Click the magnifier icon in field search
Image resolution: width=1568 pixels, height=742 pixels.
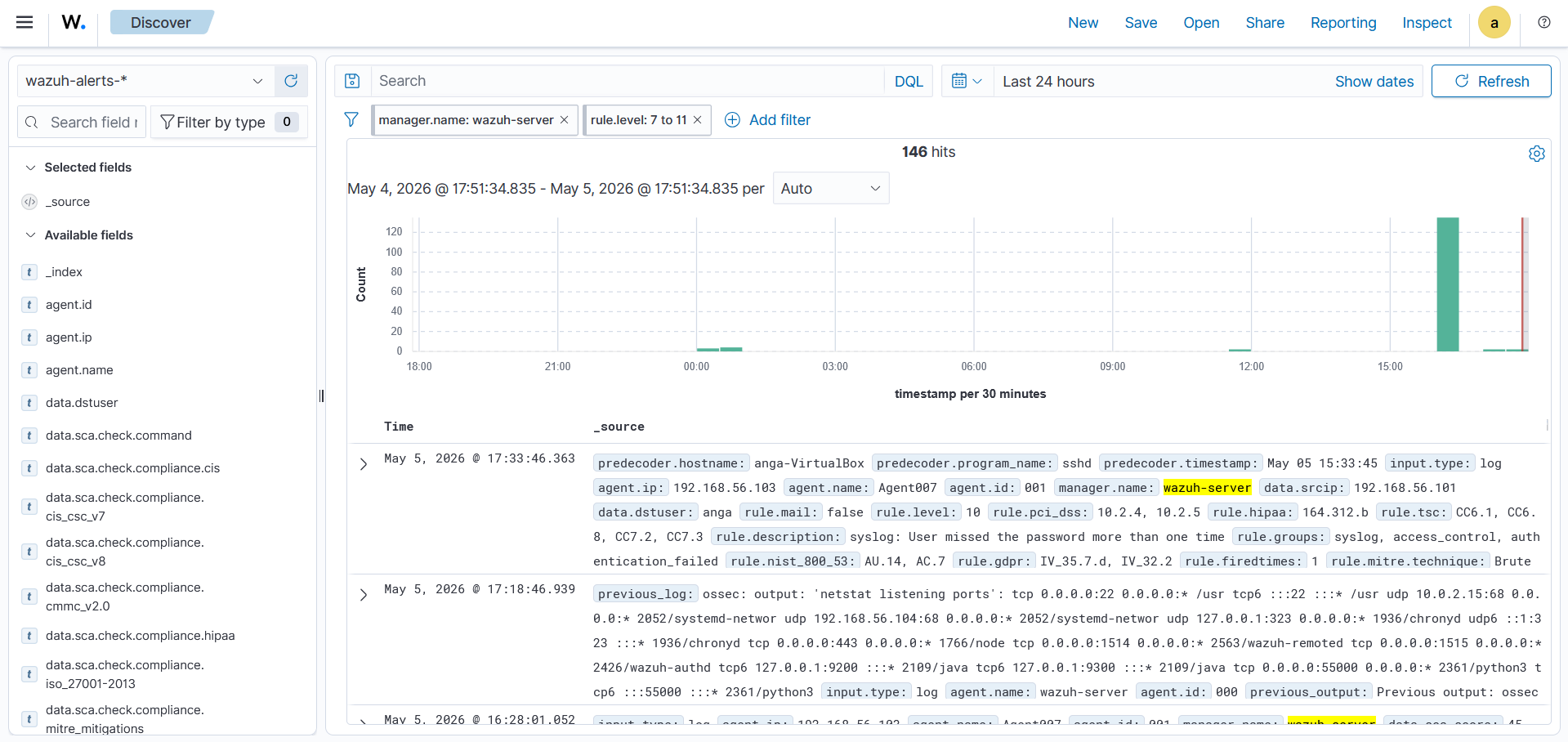(32, 123)
